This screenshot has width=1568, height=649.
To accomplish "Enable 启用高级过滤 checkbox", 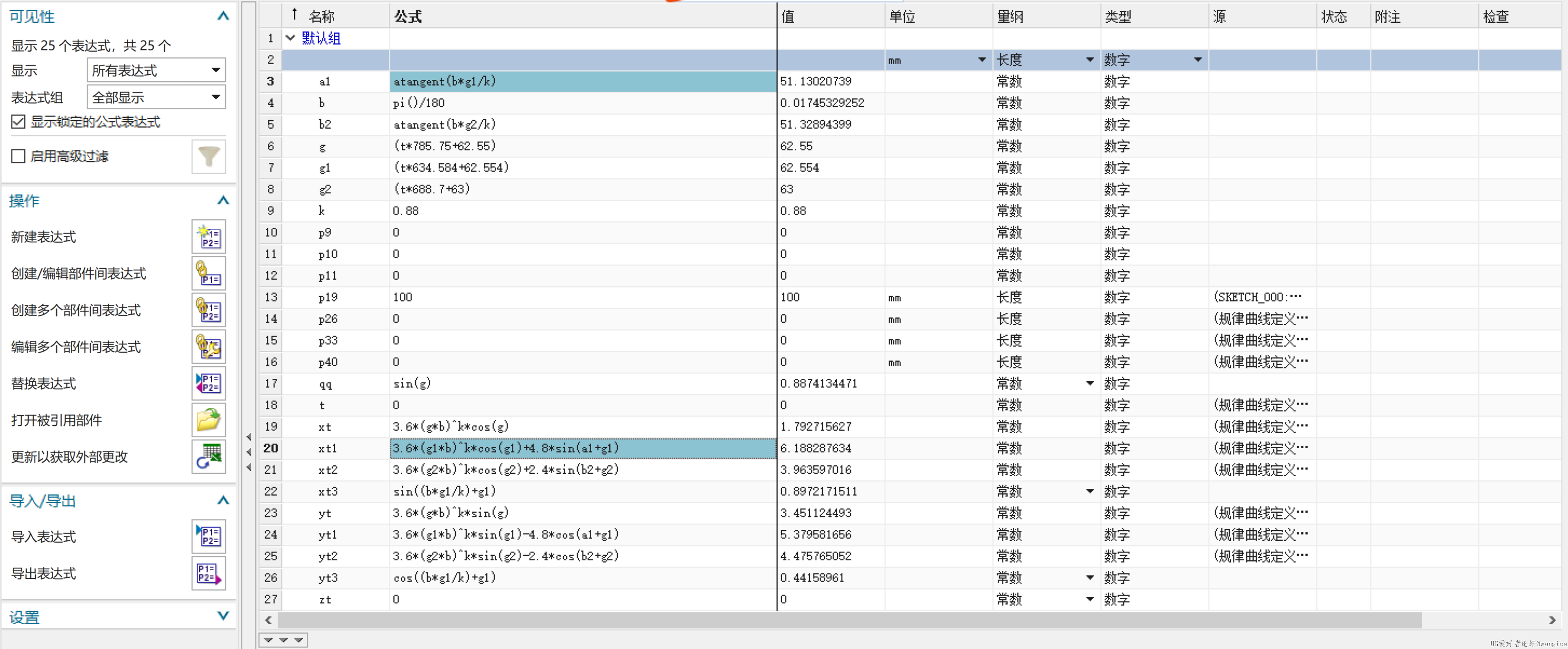I will pyautogui.click(x=18, y=157).
